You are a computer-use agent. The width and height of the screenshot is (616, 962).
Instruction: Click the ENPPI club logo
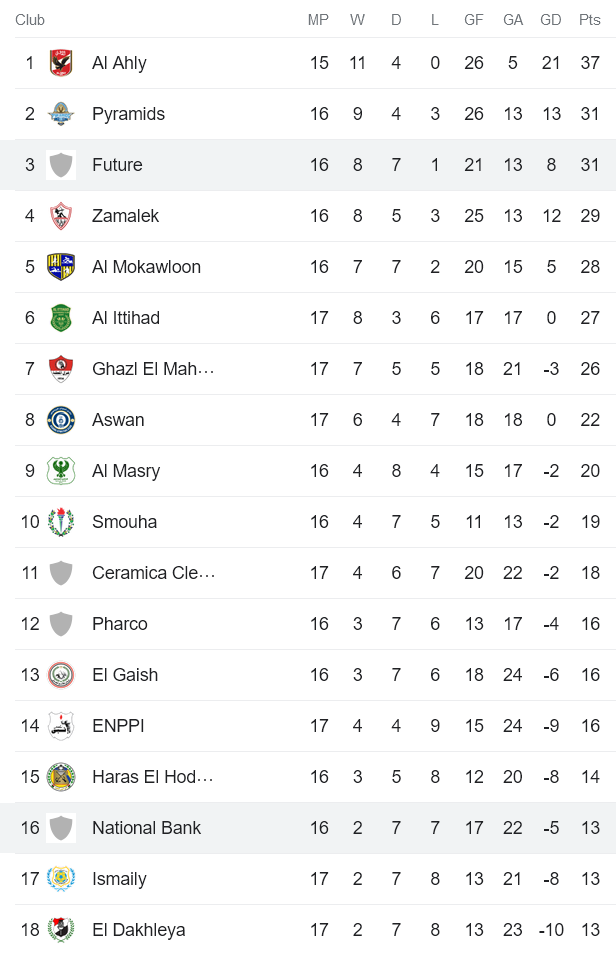(x=61, y=726)
